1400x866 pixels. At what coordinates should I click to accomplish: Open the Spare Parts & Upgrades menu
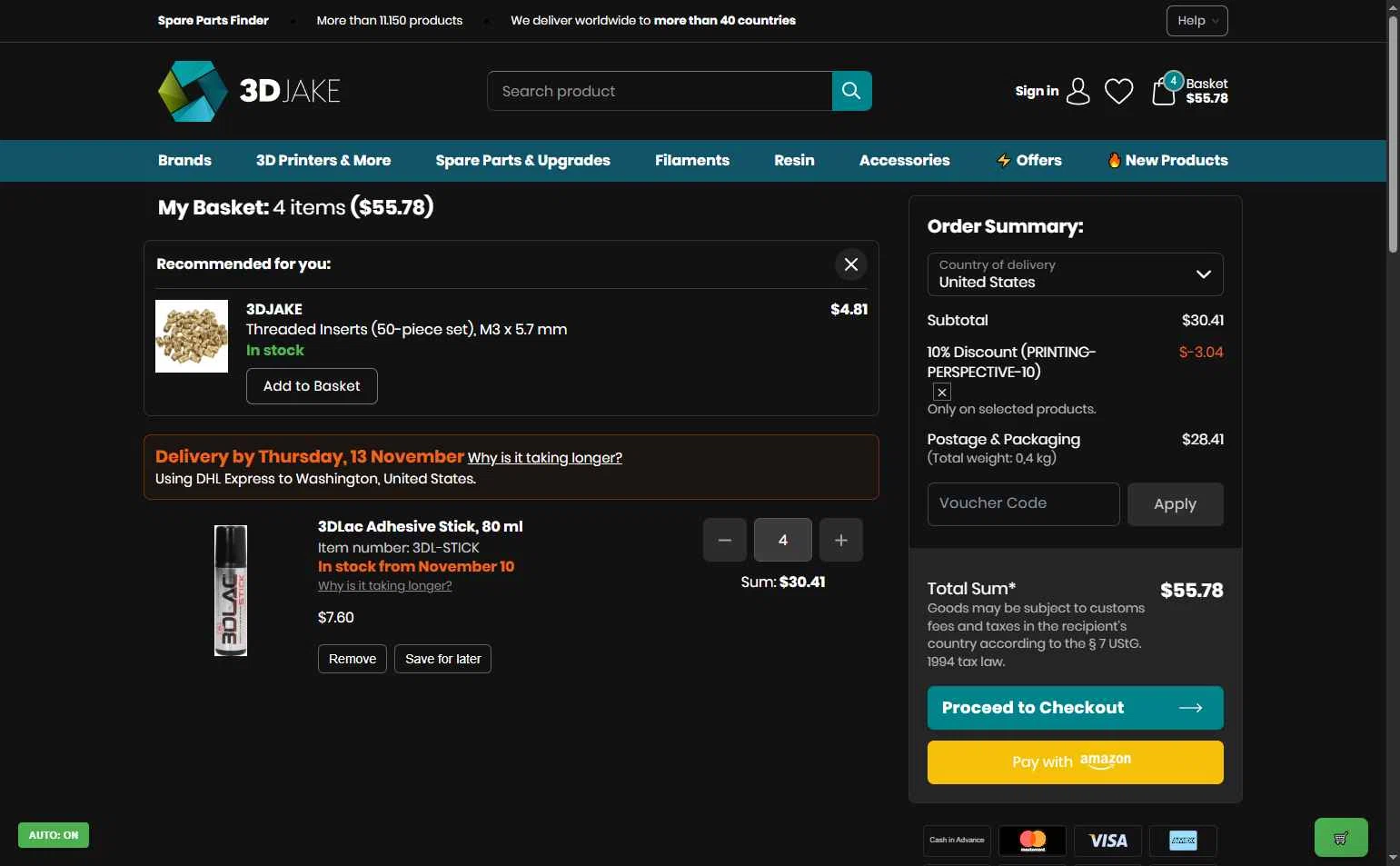click(x=522, y=161)
